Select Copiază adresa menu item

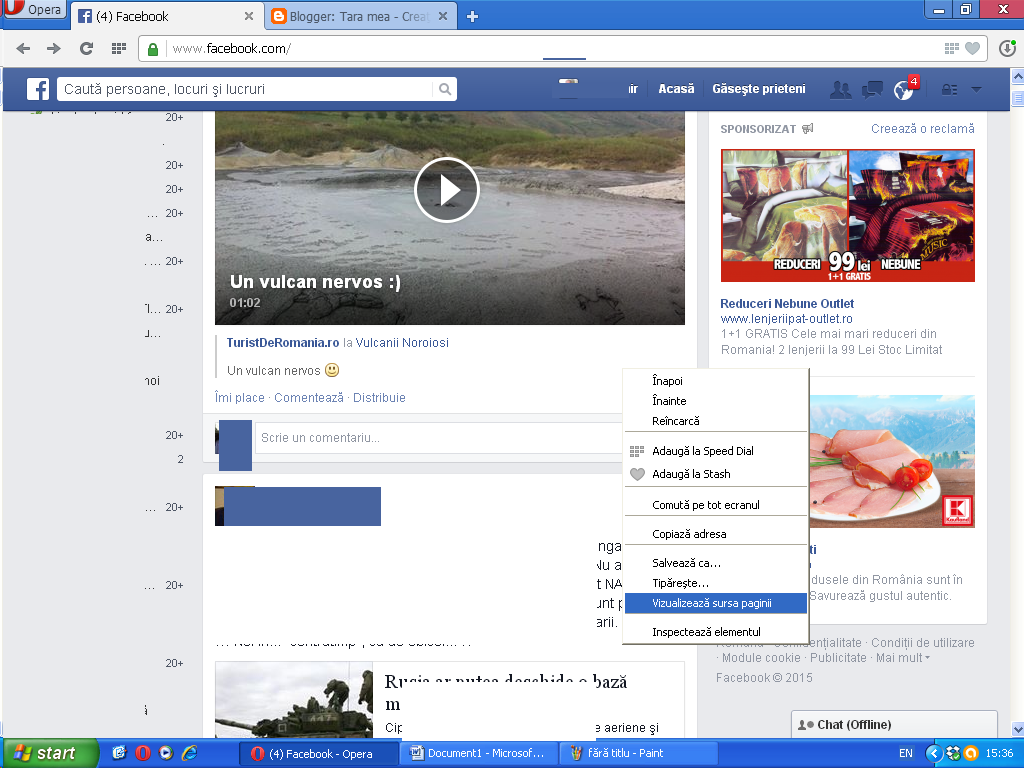(716, 534)
